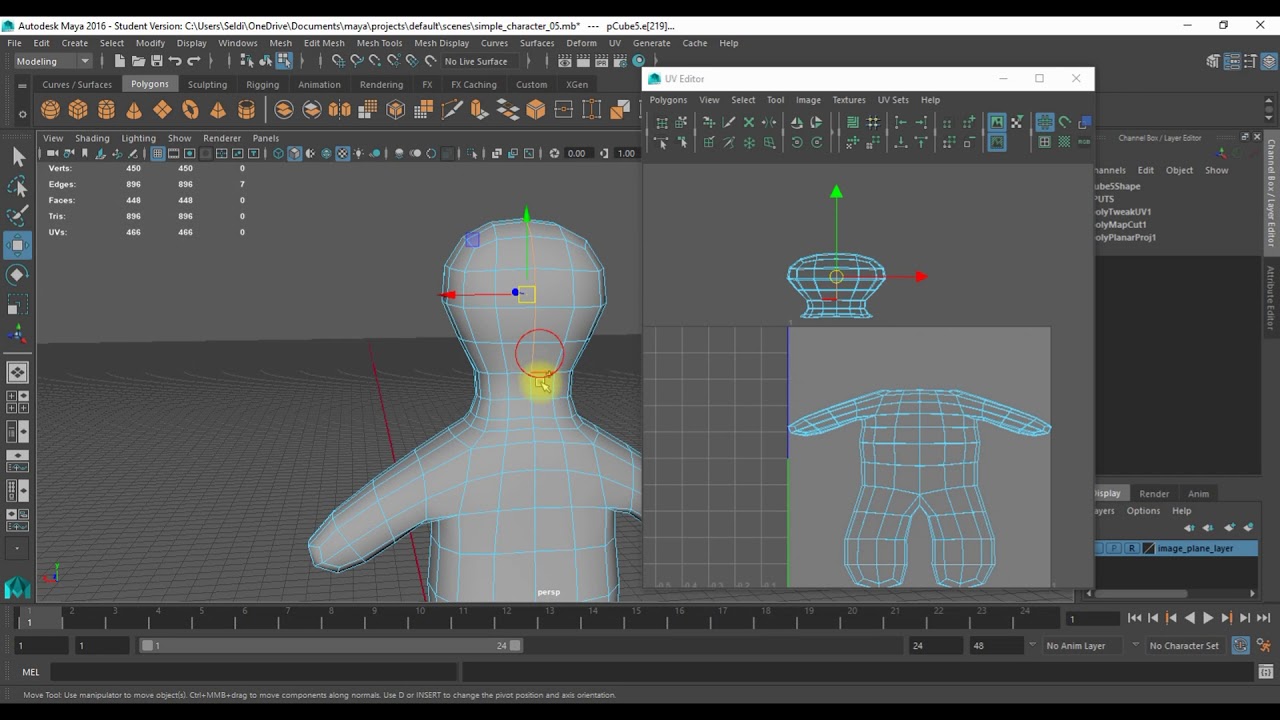
Task: Select the Rotate tool in toolbox
Action: click(17, 275)
